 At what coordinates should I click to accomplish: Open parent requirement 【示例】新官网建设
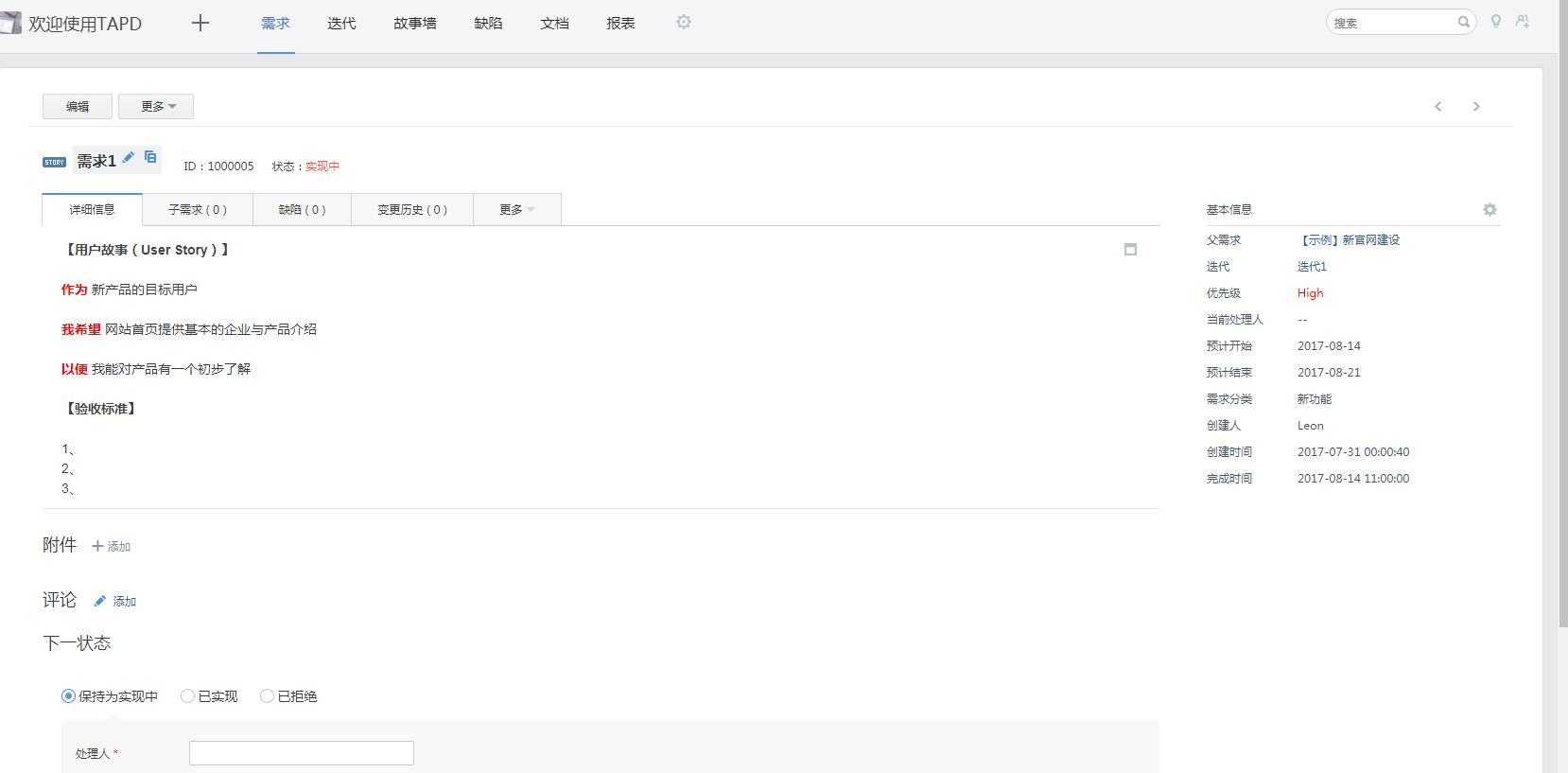tap(1349, 240)
